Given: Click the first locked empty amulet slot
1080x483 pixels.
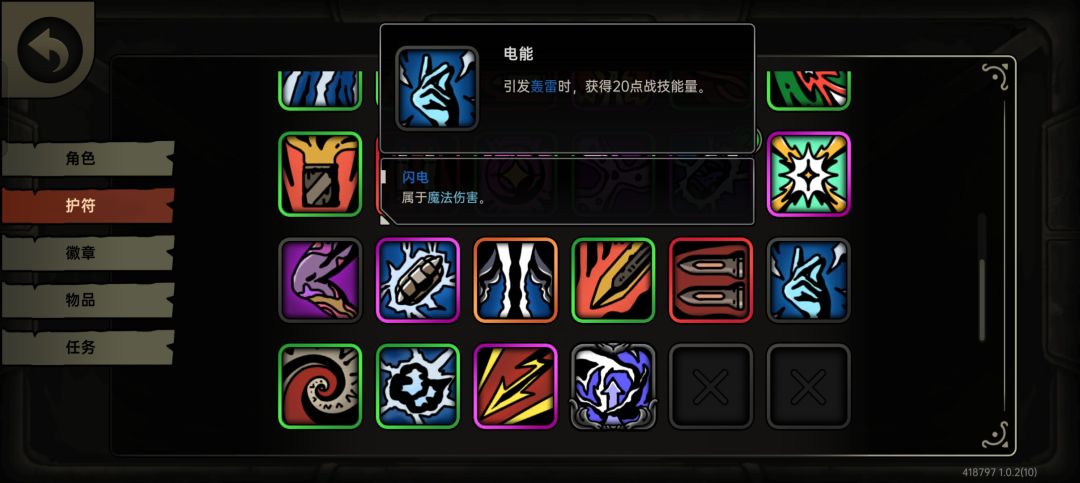Looking at the screenshot, I should pyautogui.click(x=711, y=387).
